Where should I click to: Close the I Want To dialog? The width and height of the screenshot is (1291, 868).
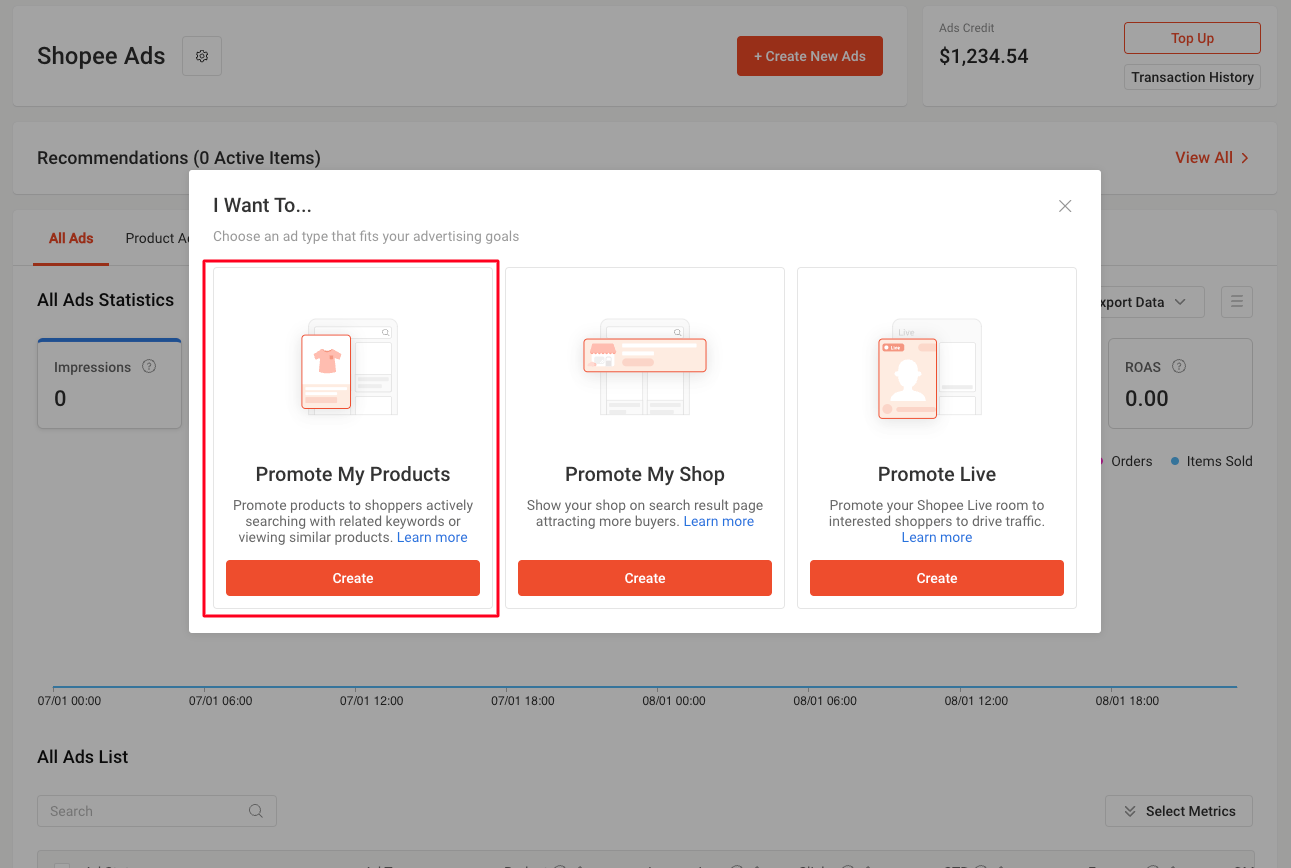click(x=1065, y=206)
